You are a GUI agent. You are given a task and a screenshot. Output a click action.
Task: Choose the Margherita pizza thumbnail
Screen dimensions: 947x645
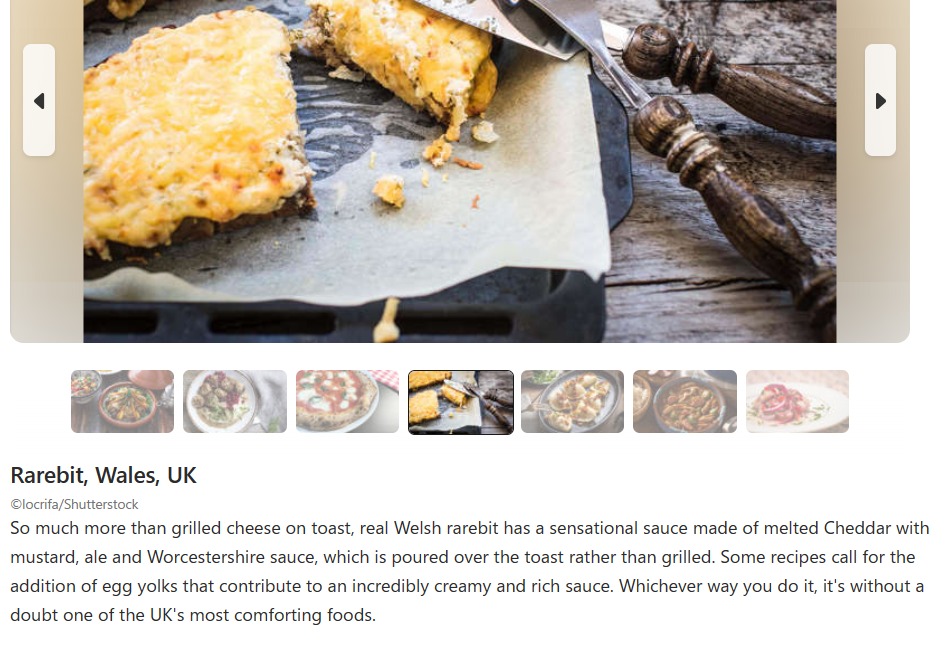[347, 402]
